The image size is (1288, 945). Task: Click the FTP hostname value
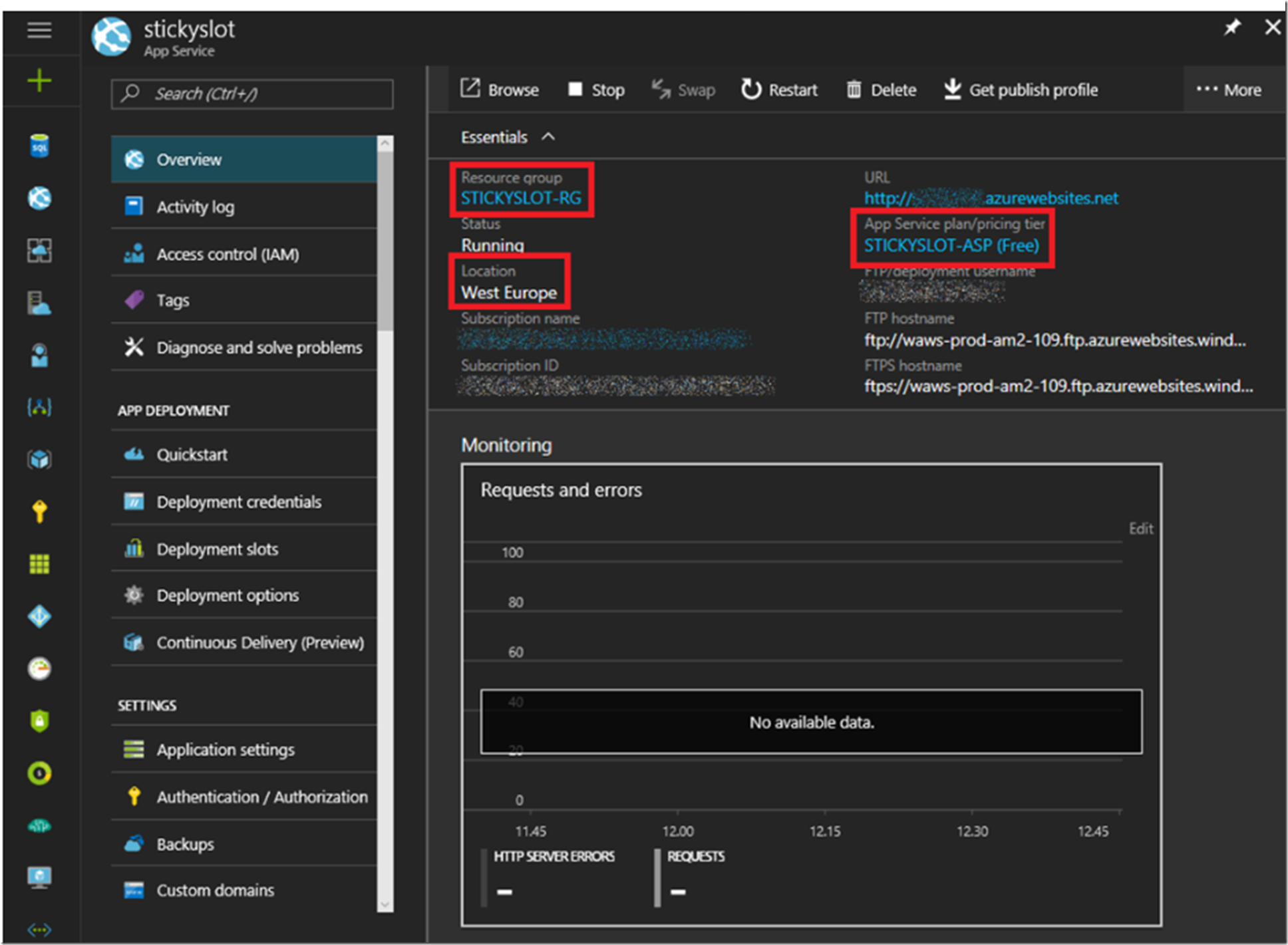pyautogui.click(x=1055, y=340)
